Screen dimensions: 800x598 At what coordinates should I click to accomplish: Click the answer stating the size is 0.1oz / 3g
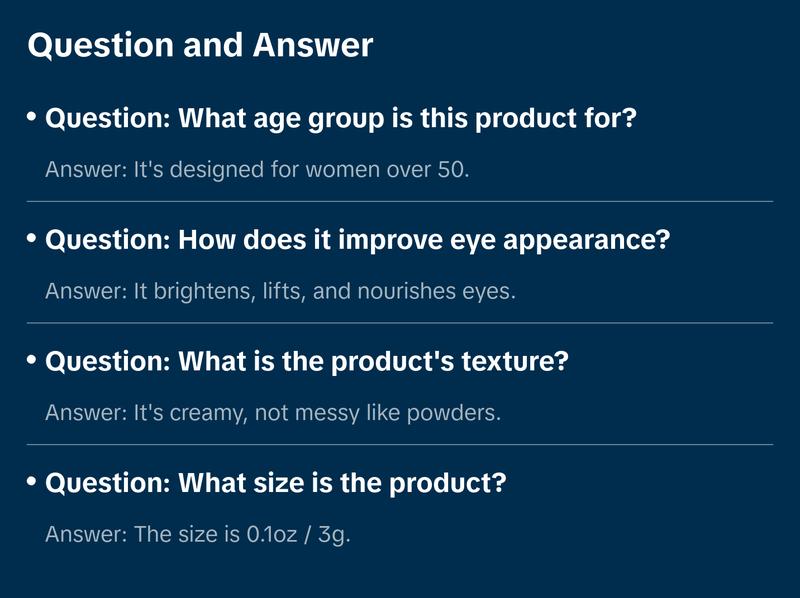pyautogui.click(x=198, y=534)
